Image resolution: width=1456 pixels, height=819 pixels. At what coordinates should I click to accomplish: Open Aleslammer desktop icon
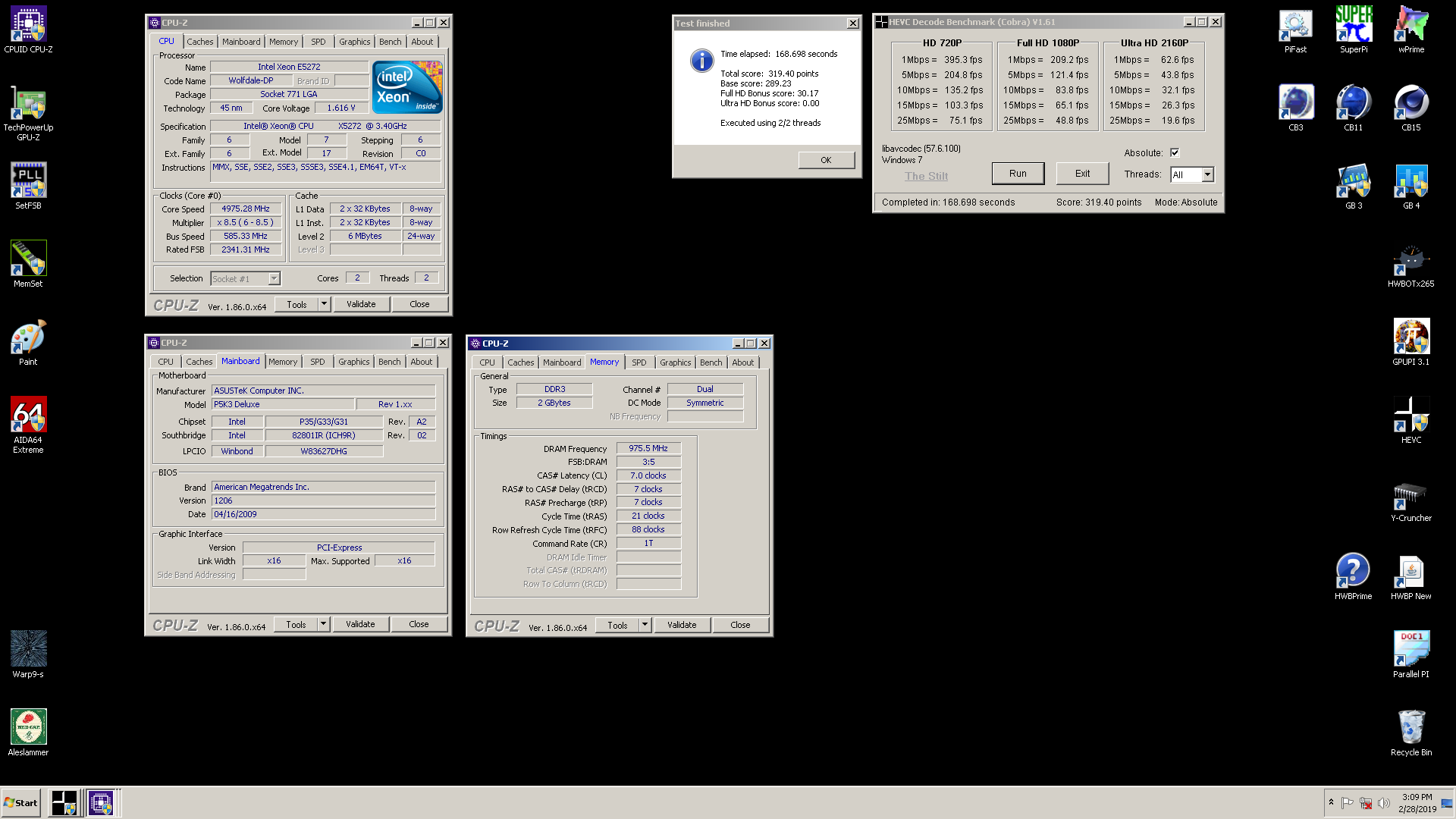pos(28,733)
